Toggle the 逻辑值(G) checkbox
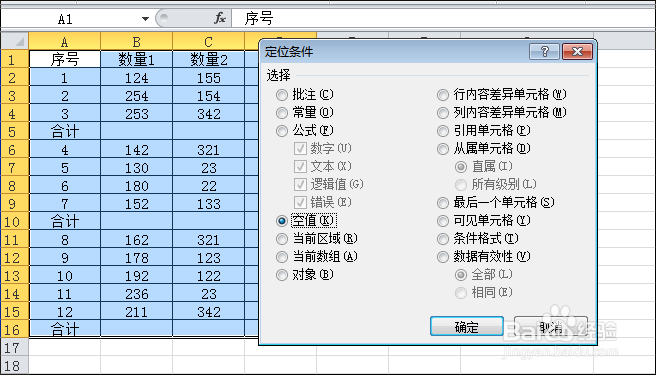The width and height of the screenshot is (656, 375). pos(328,185)
